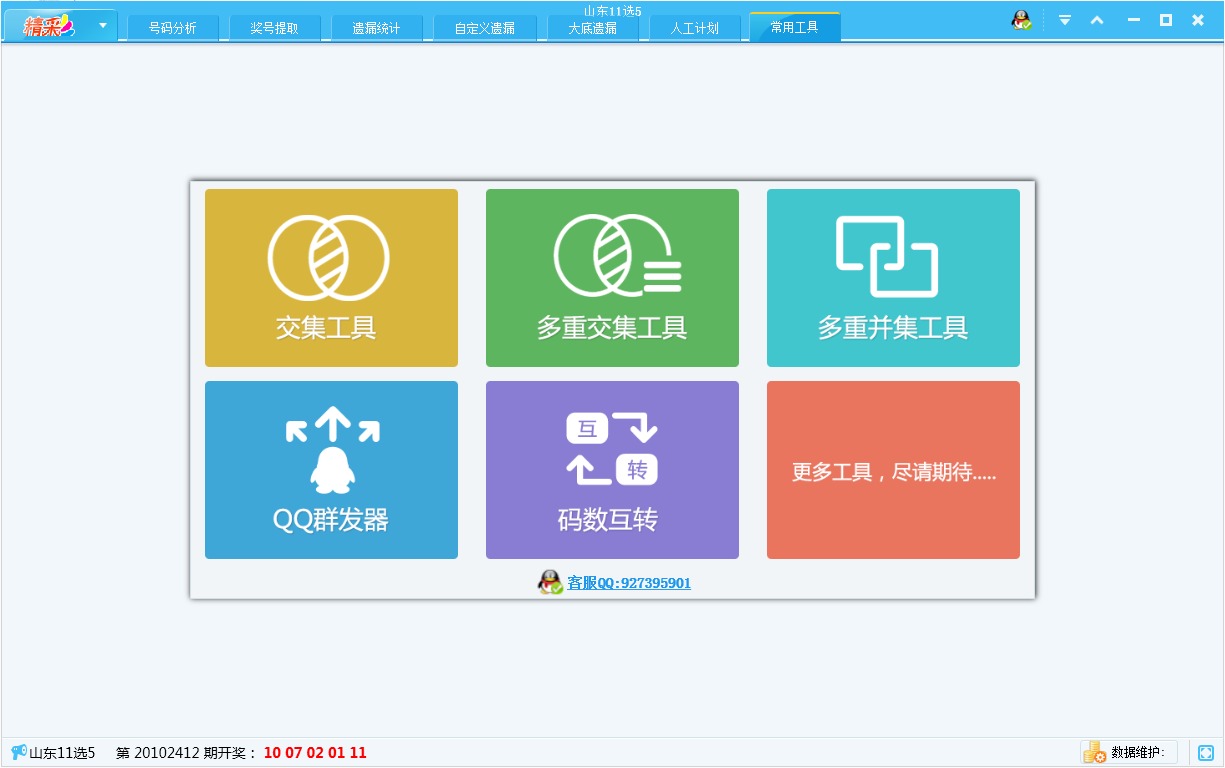Open the title bar menu down-arrow
This screenshot has height=768, width=1225.
pyautogui.click(x=1065, y=20)
